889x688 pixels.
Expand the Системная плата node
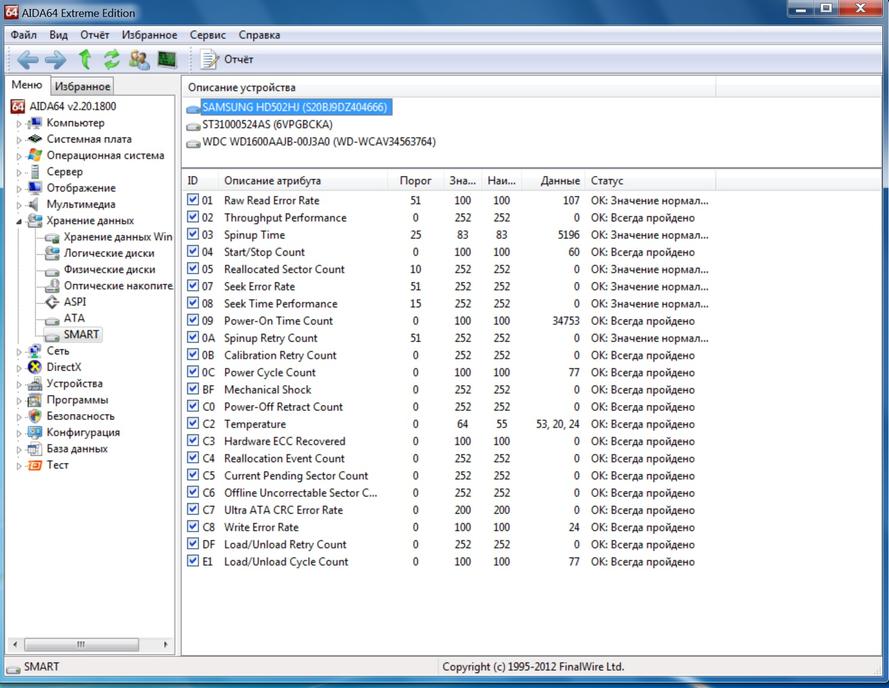19,140
